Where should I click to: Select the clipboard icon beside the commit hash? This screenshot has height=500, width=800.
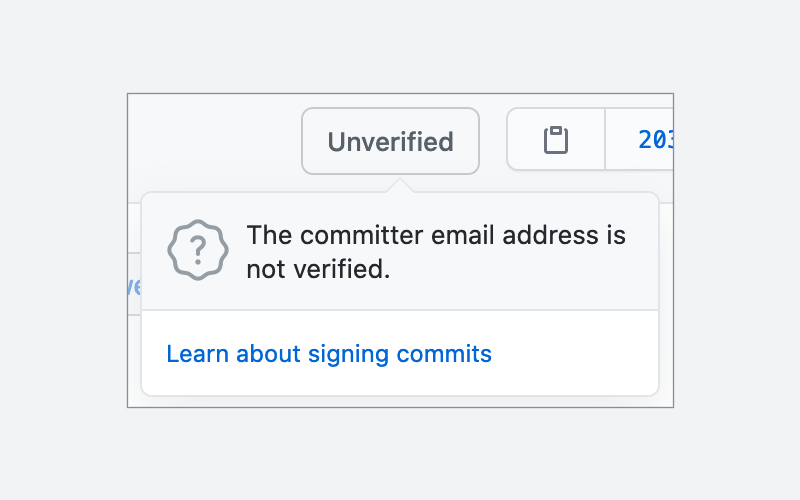(x=556, y=139)
